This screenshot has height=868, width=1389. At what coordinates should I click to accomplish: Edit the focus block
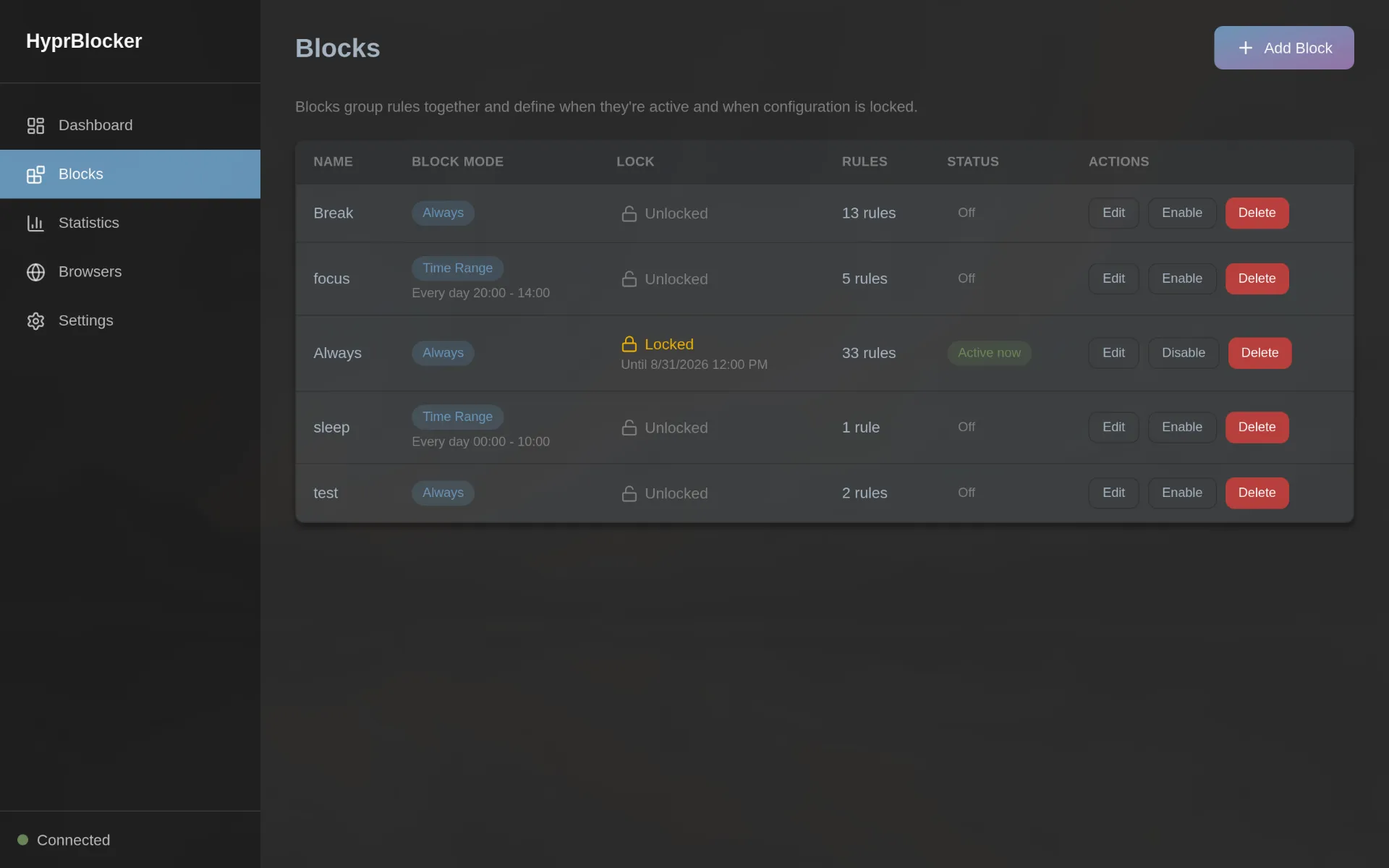click(1113, 279)
